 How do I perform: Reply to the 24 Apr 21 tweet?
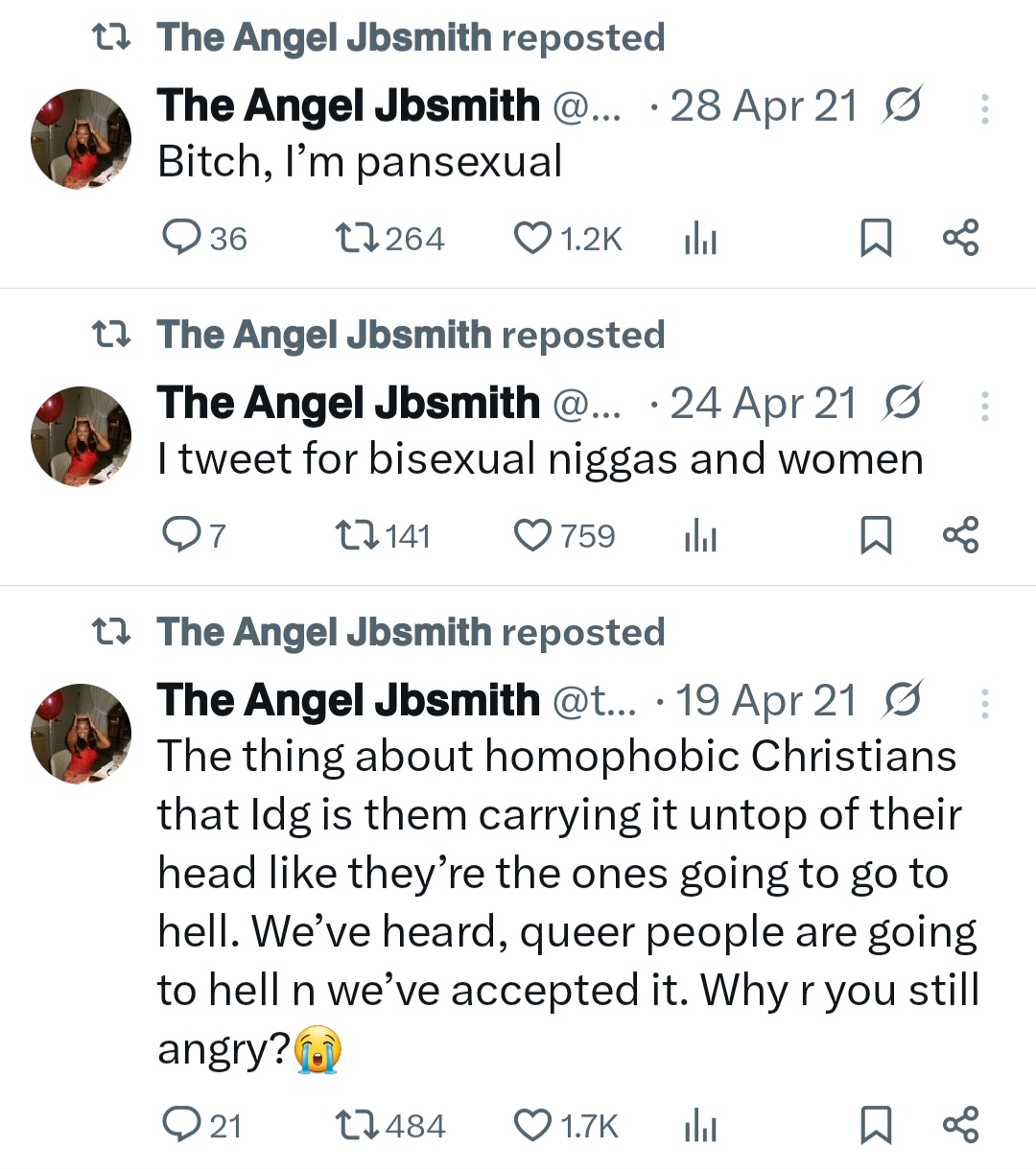[x=180, y=535]
